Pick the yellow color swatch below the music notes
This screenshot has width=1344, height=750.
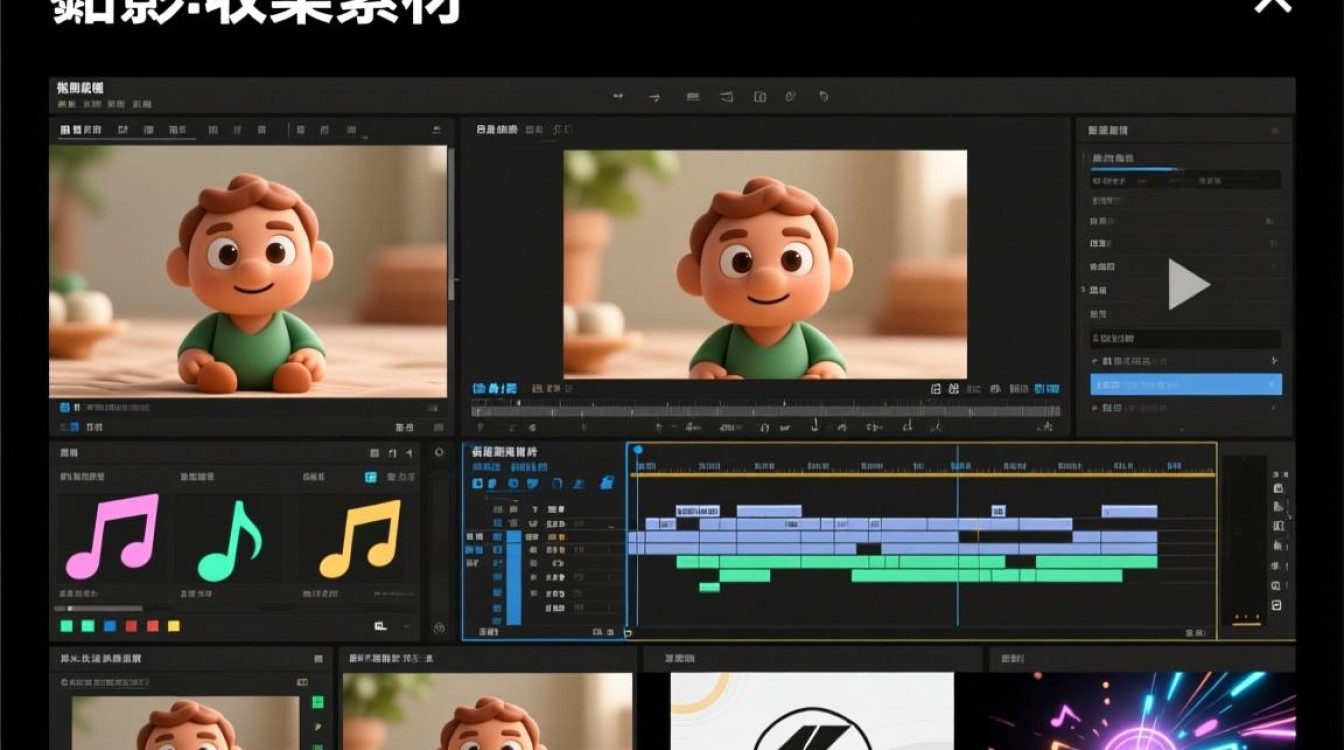[x=174, y=626]
